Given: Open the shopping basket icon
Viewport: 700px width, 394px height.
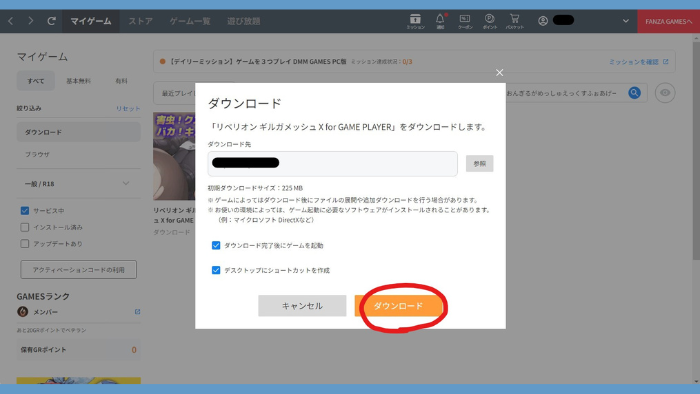Looking at the screenshot, I should [x=515, y=21].
